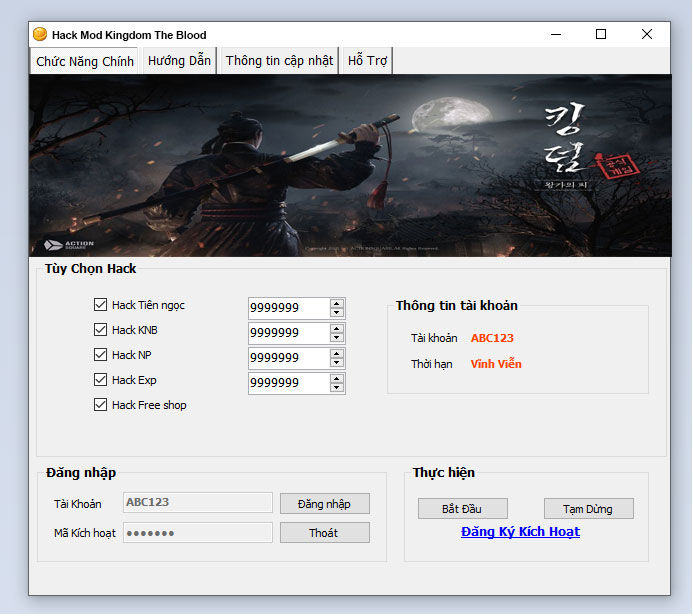Uncheck the Hack Free shop option
This screenshot has height=616, width=693.
(100, 405)
